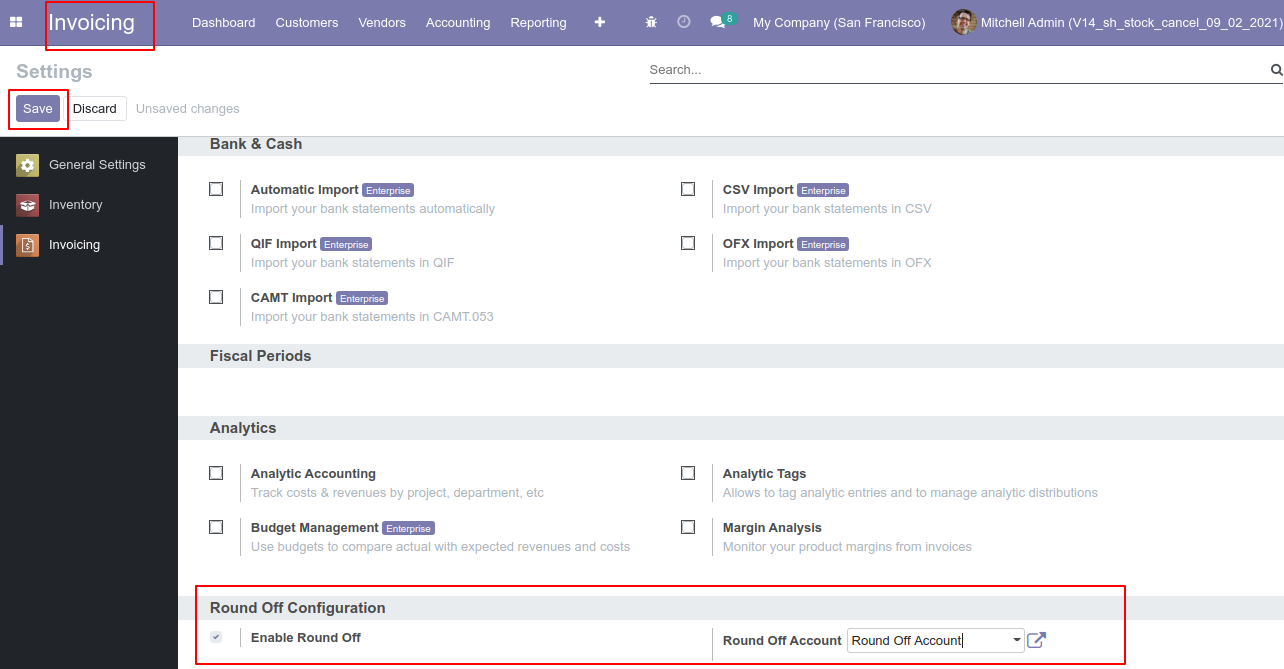Click the Invoicing sidebar icon
This screenshot has width=1284, height=669.
(x=27, y=245)
